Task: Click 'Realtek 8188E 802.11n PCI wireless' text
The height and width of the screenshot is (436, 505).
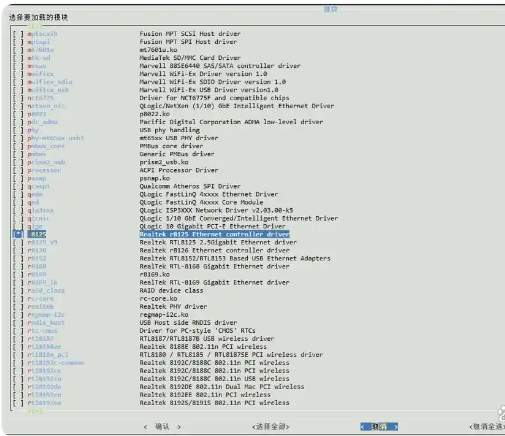Action: pos(203,346)
